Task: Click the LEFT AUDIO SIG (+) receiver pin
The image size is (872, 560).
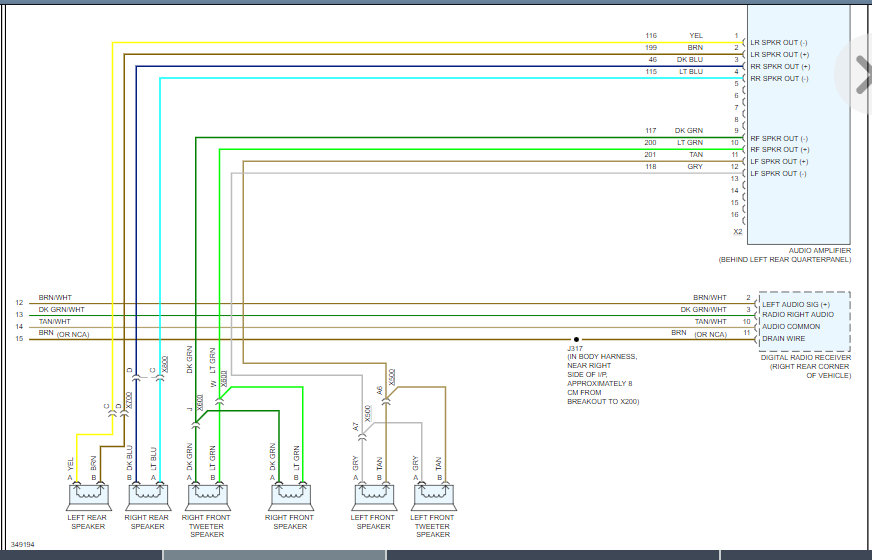Action: point(797,303)
